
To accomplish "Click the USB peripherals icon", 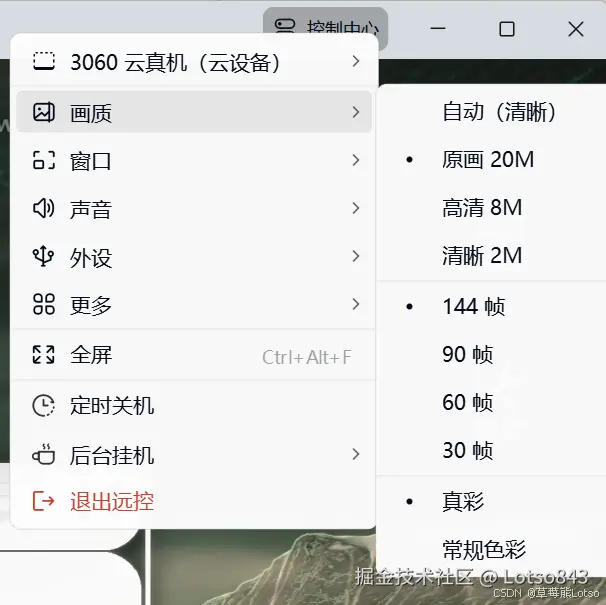I will tap(44, 256).
